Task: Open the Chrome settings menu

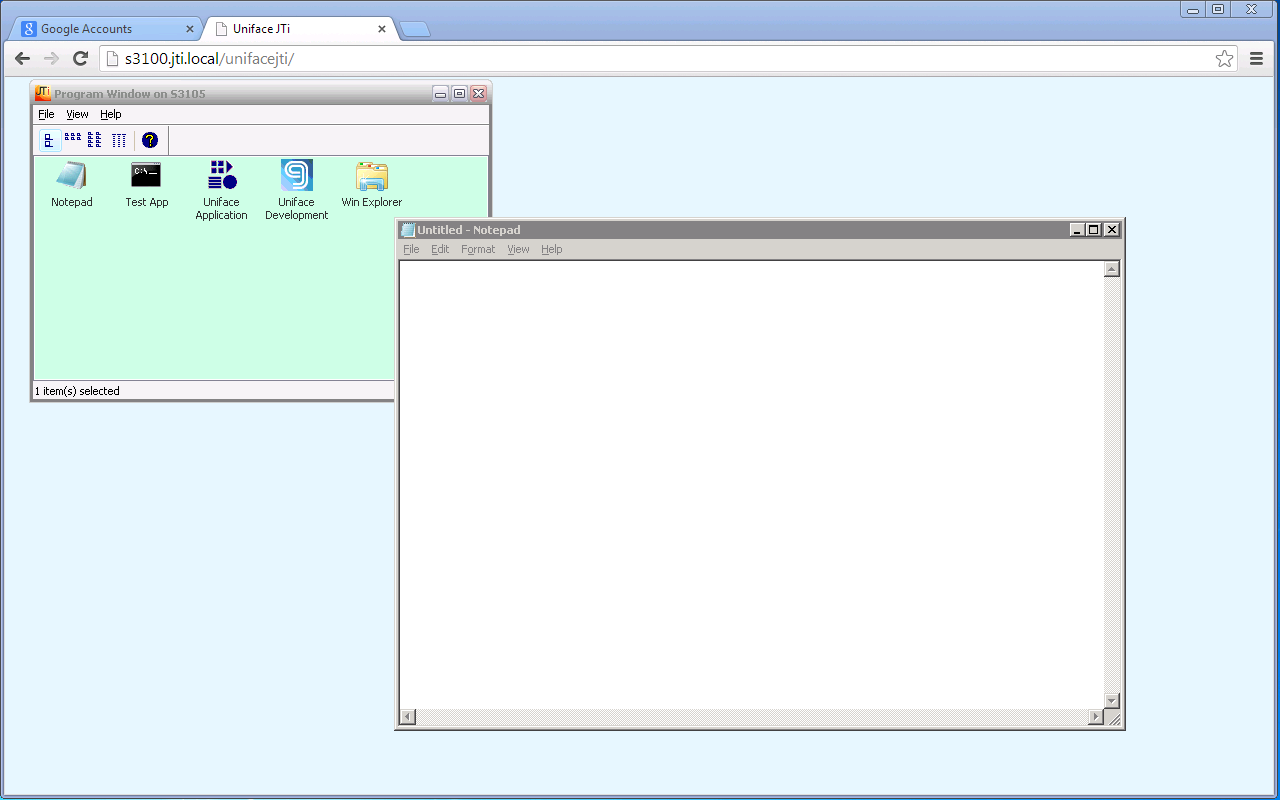Action: point(1257,58)
